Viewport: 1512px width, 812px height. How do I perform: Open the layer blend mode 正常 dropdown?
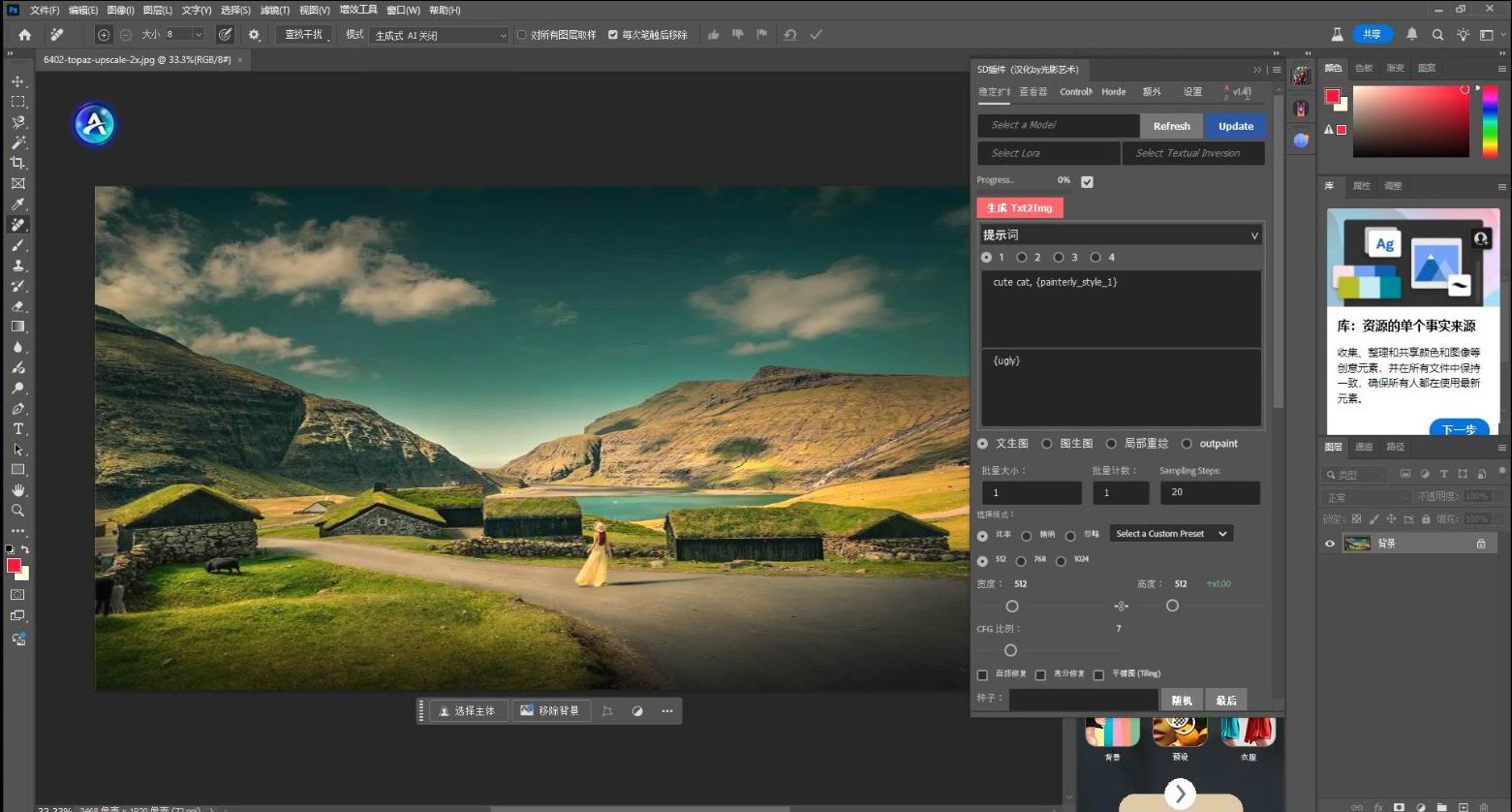pyautogui.click(x=1367, y=496)
